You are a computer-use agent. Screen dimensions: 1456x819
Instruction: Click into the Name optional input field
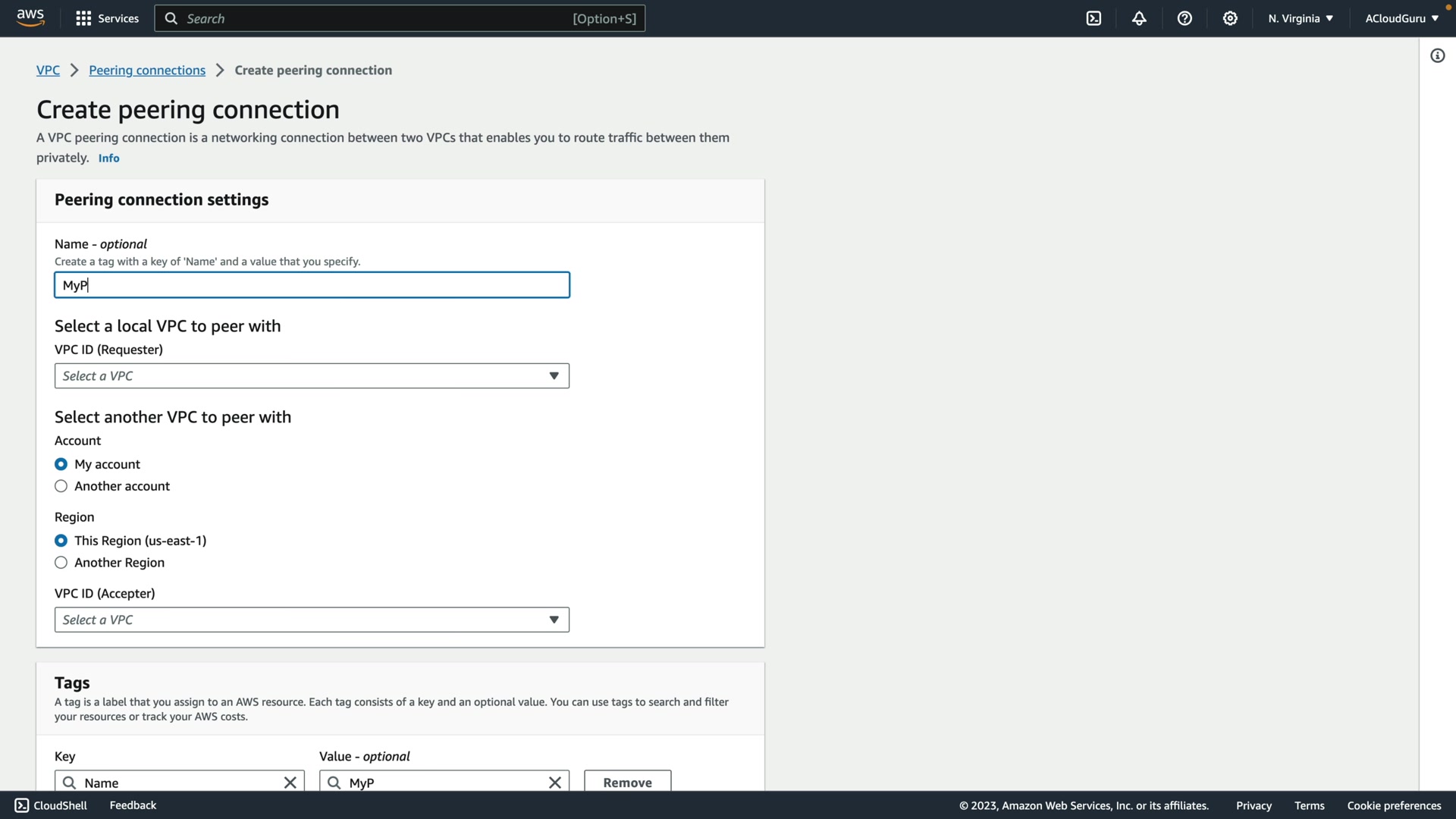312,285
